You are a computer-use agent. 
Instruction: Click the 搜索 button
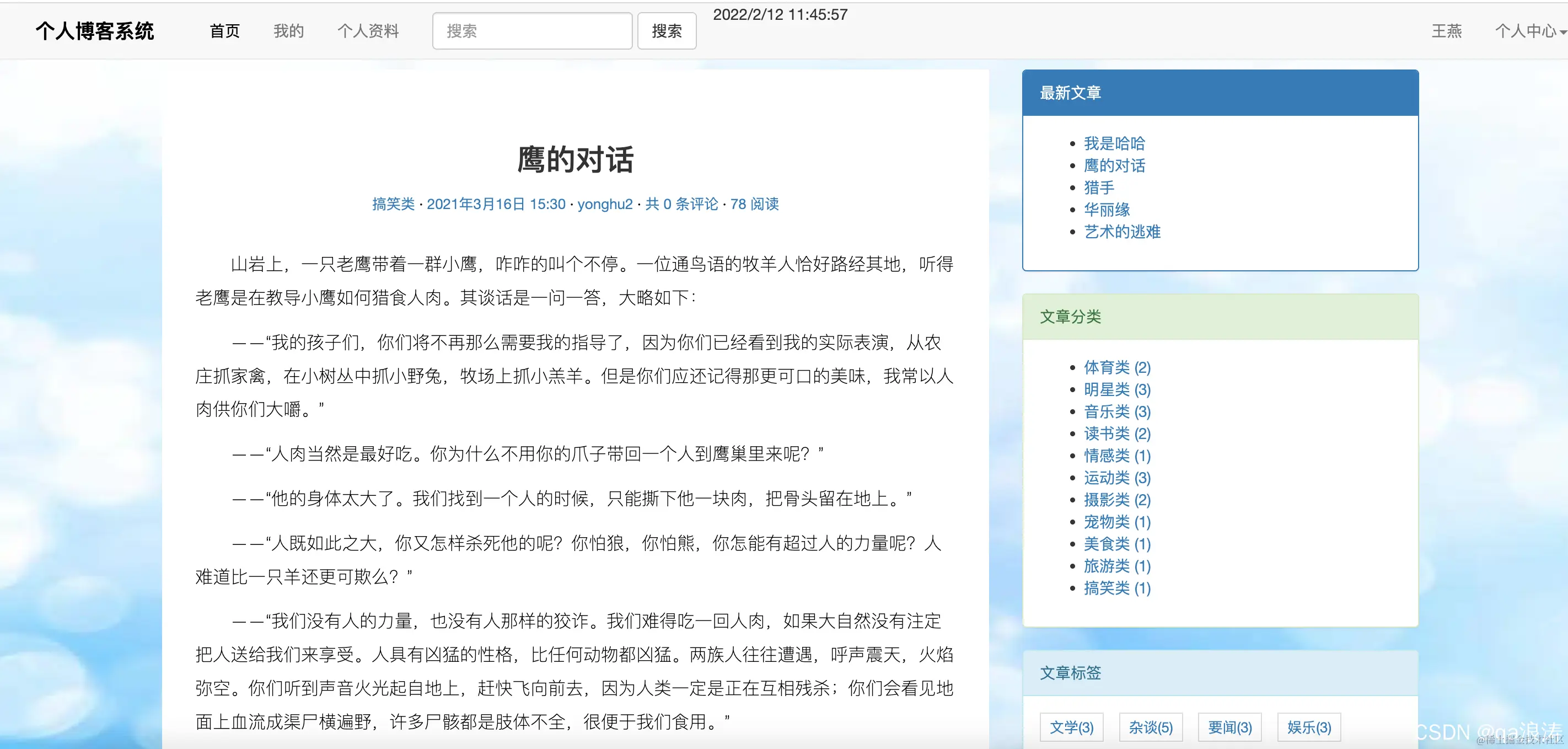[667, 30]
